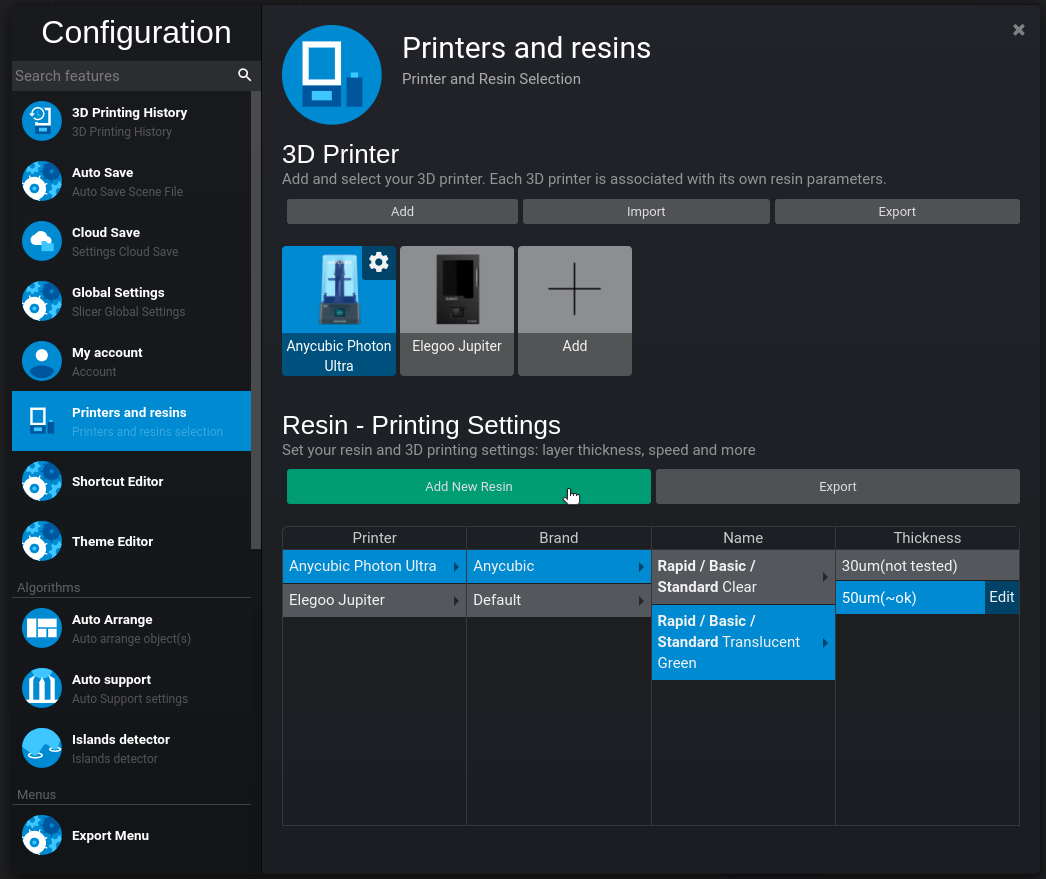
Task: Click the search magnifier icon
Action: pyautogui.click(x=244, y=76)
